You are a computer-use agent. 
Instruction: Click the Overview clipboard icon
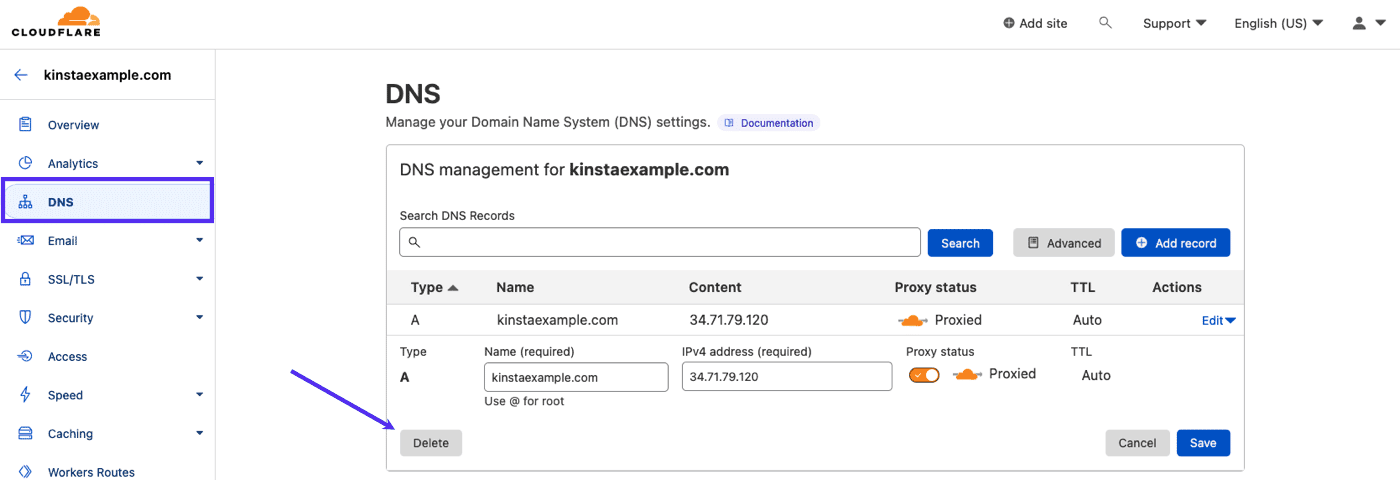point(25,124)
